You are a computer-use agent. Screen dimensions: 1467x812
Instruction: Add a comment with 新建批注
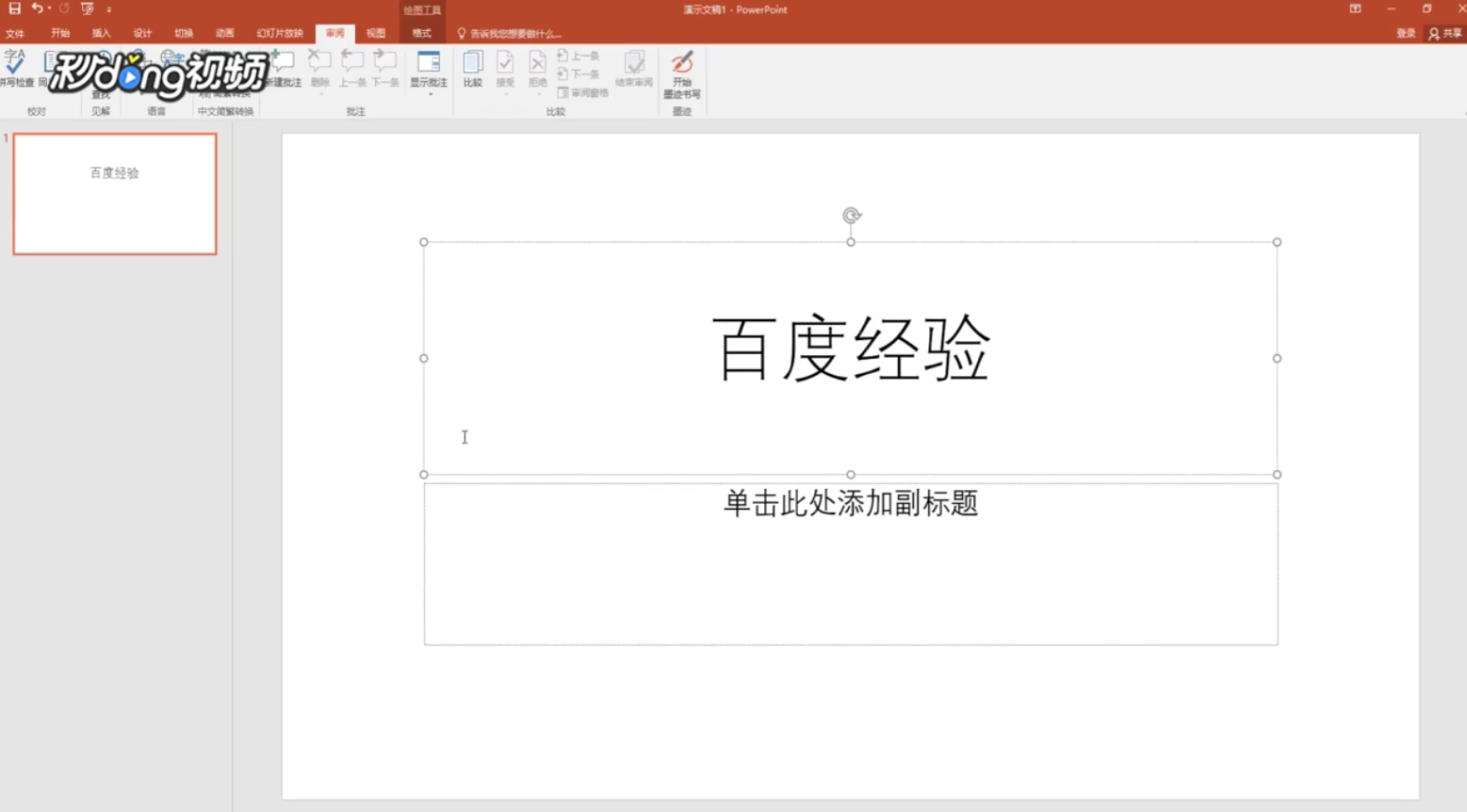[283, 69]
